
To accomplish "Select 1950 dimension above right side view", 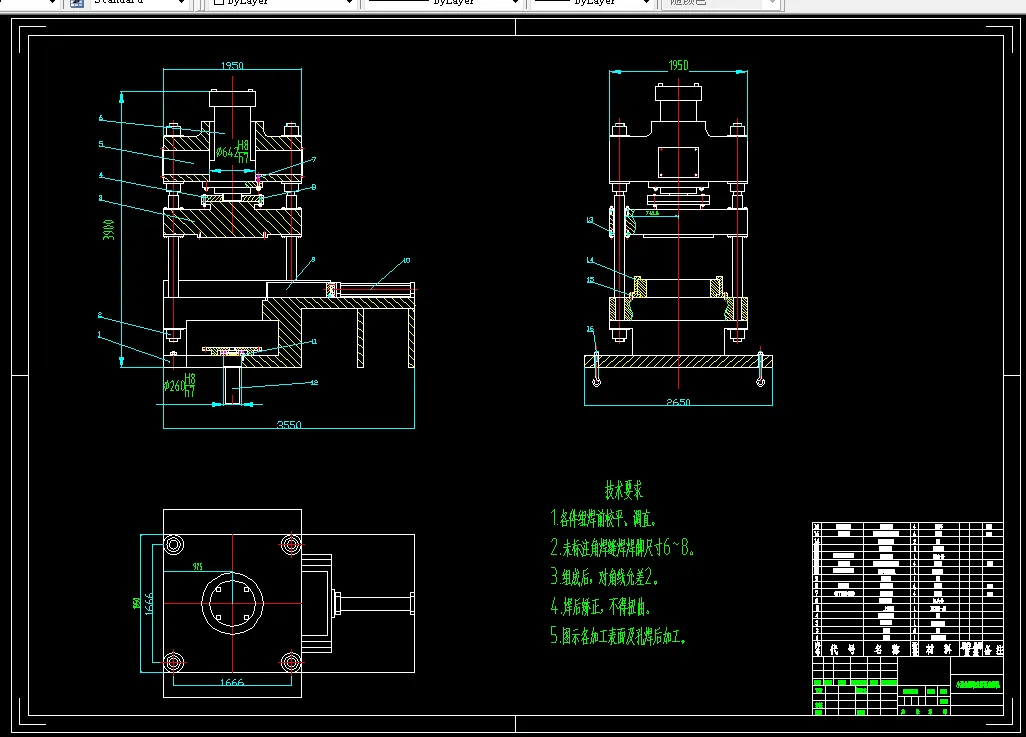I will [x=678, y=65].
